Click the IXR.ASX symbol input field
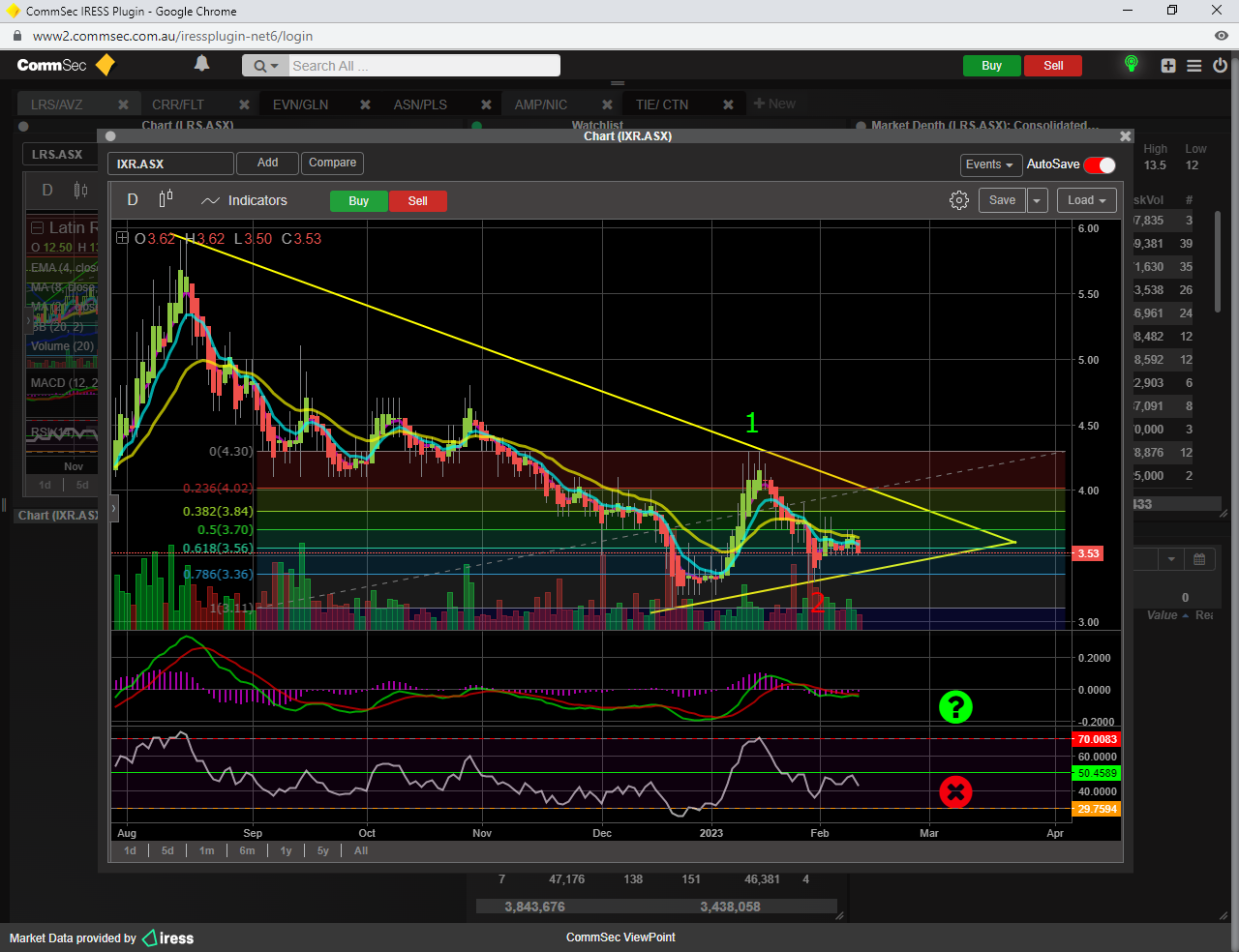 (x=170, y=164)
